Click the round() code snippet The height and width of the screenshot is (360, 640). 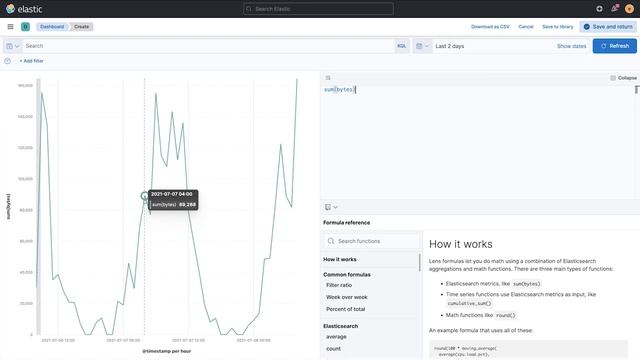pyautogui.click(x=506, y=315)
